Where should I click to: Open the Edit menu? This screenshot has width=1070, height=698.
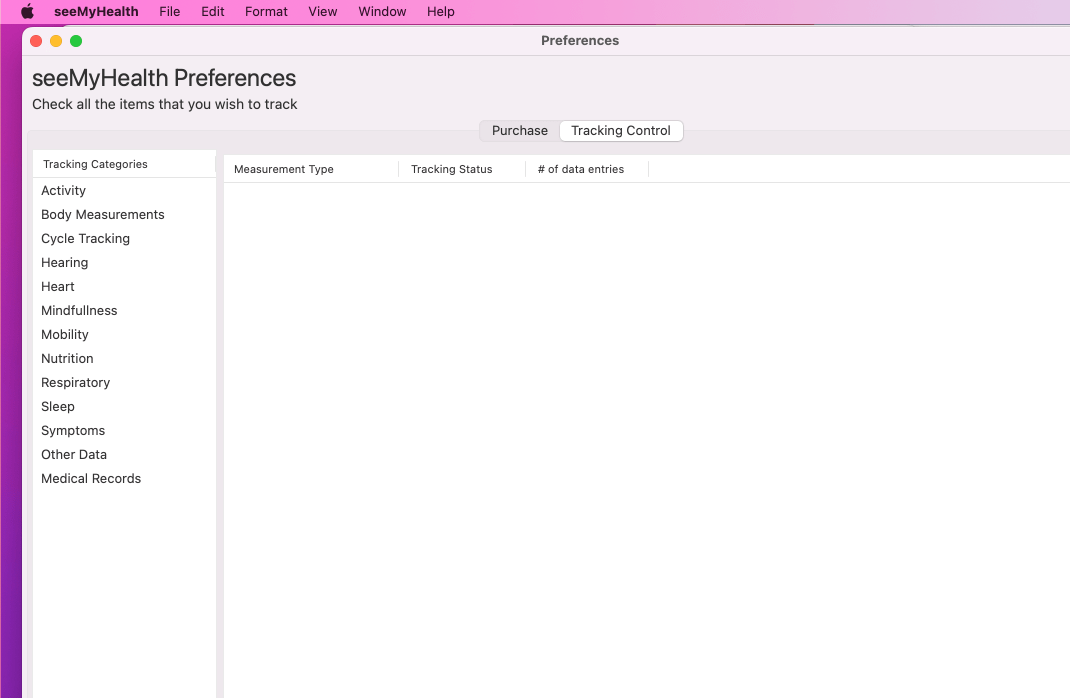pyautogui.click(x=212, y=12)
